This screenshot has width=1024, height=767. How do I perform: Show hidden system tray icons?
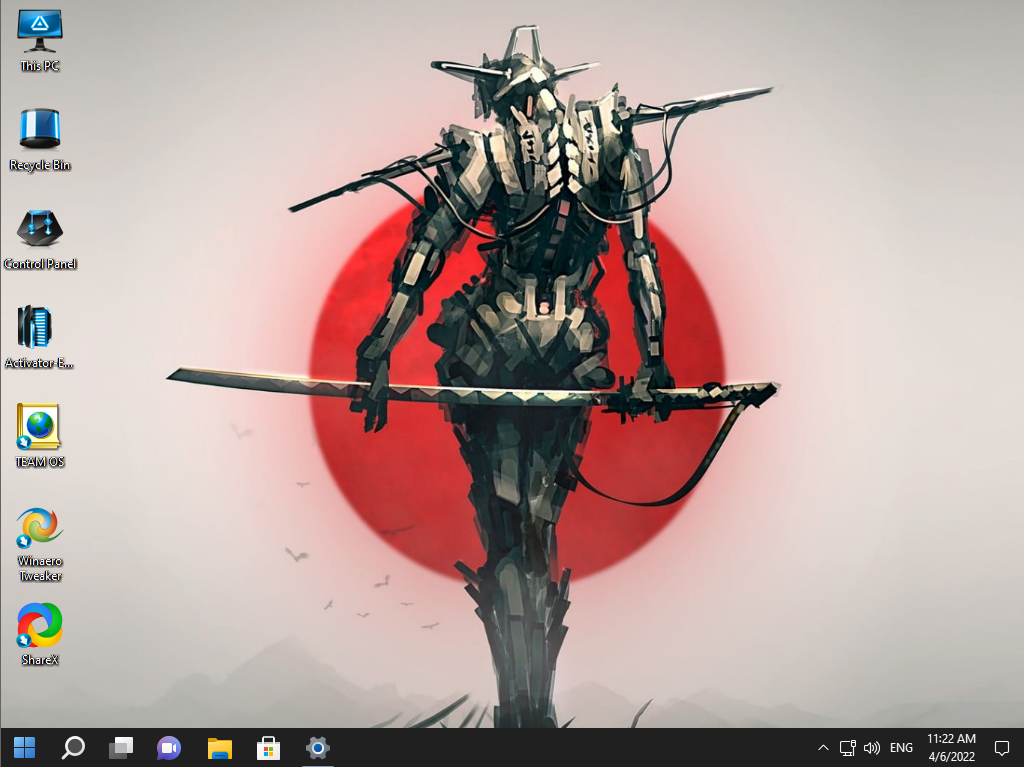click(824, 747)
